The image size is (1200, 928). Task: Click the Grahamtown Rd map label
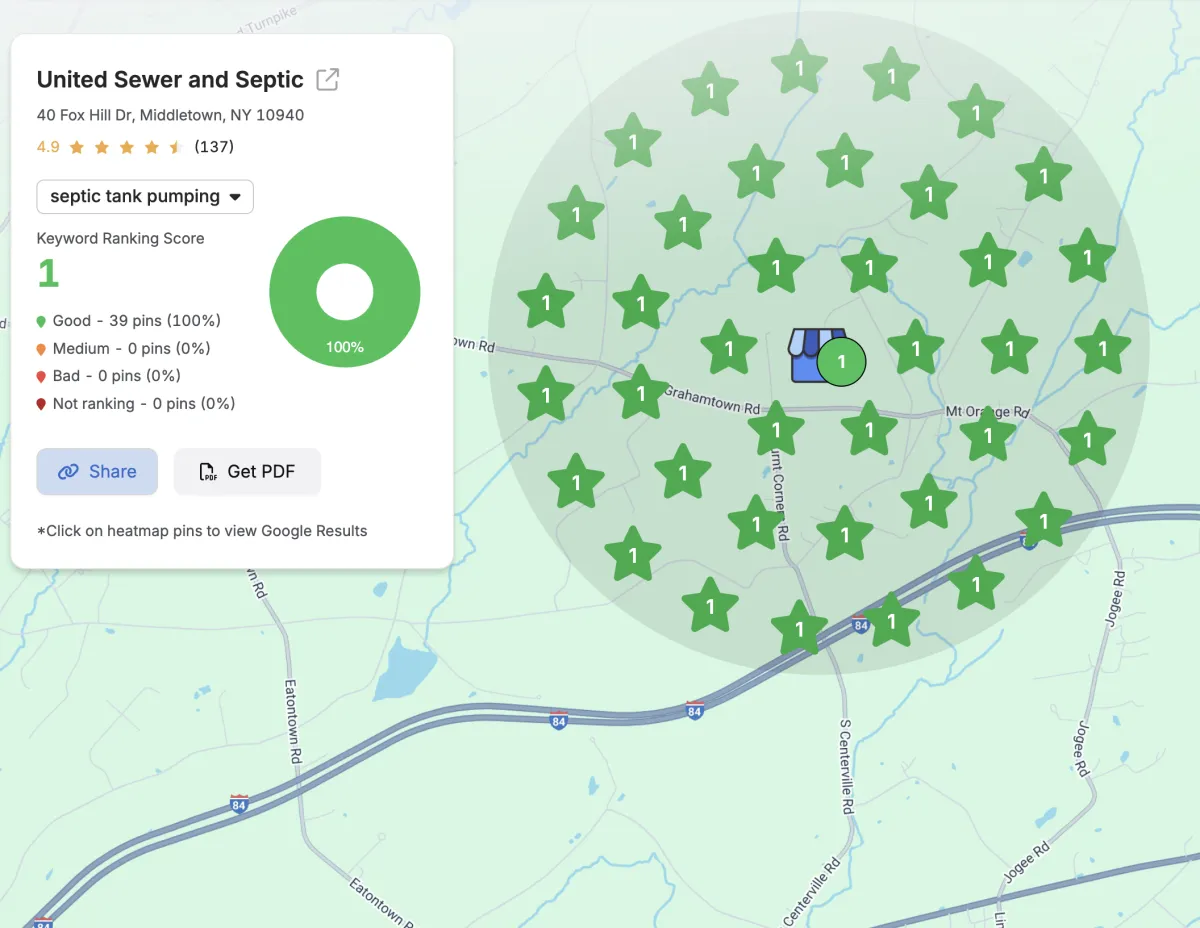pyautogui.click(x=712, y=400)
